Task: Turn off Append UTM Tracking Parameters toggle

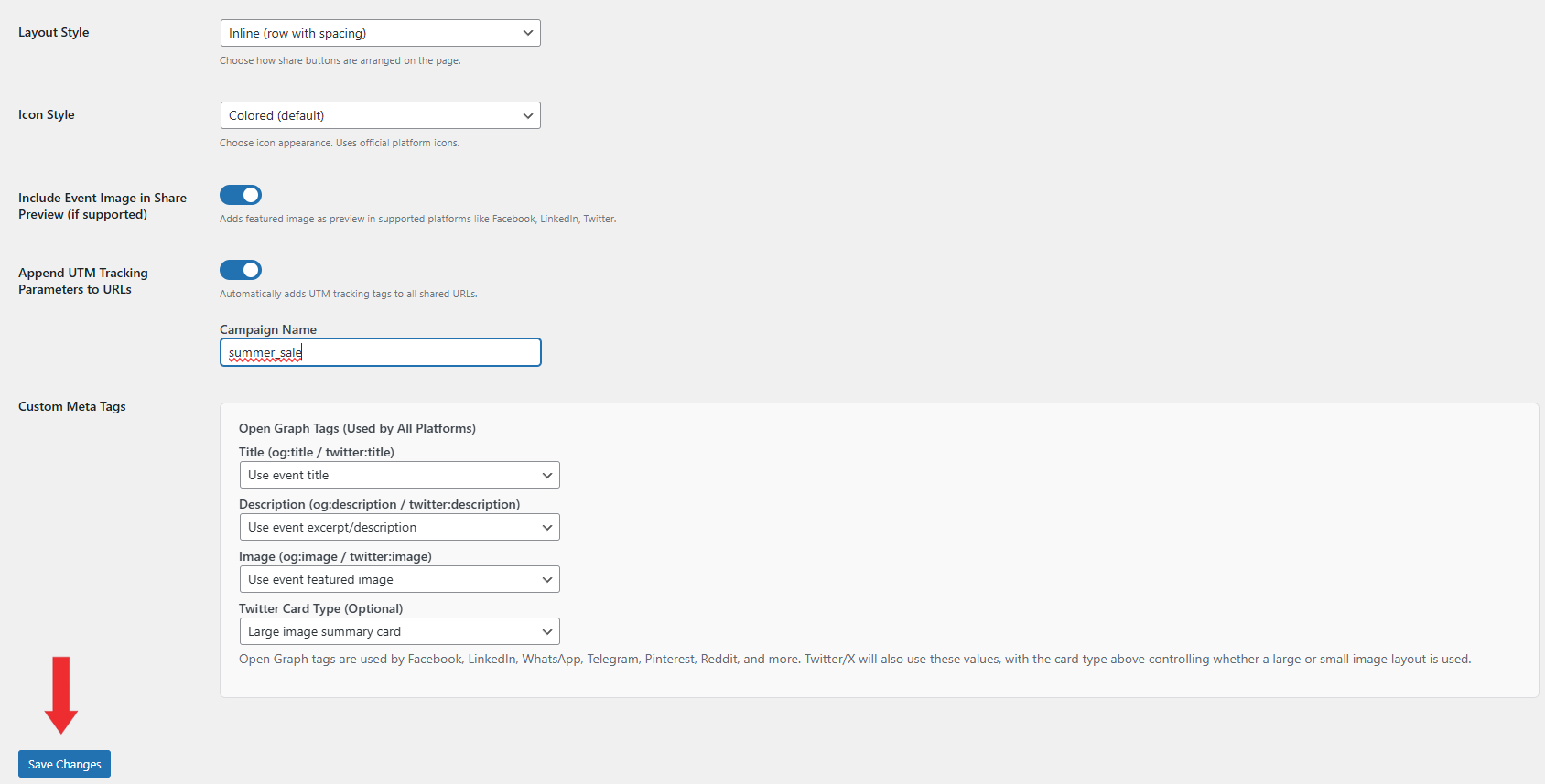Action: (241, 270)
